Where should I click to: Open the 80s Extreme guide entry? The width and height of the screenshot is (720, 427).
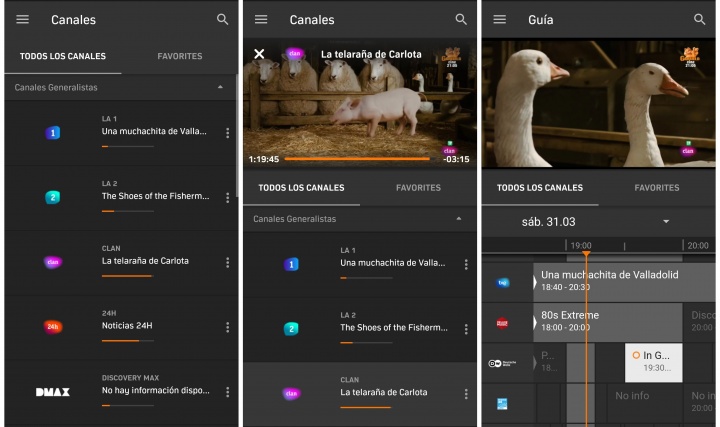pos(608,322)
